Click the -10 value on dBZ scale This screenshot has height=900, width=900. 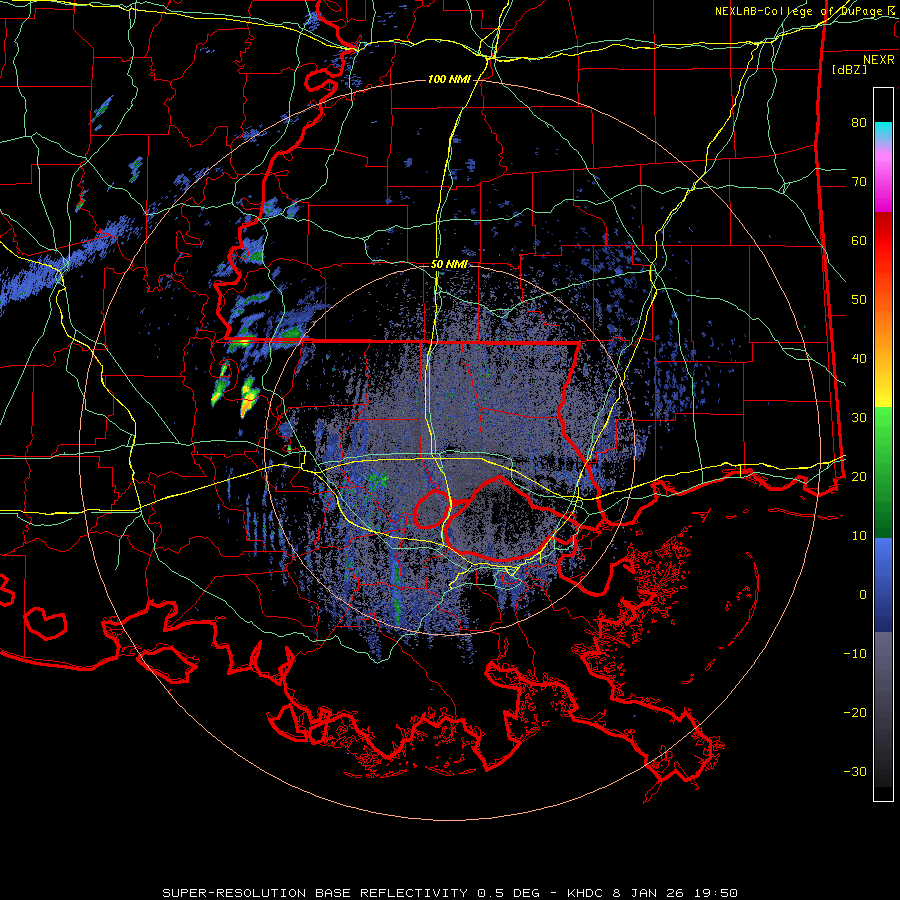coord(855,654)
